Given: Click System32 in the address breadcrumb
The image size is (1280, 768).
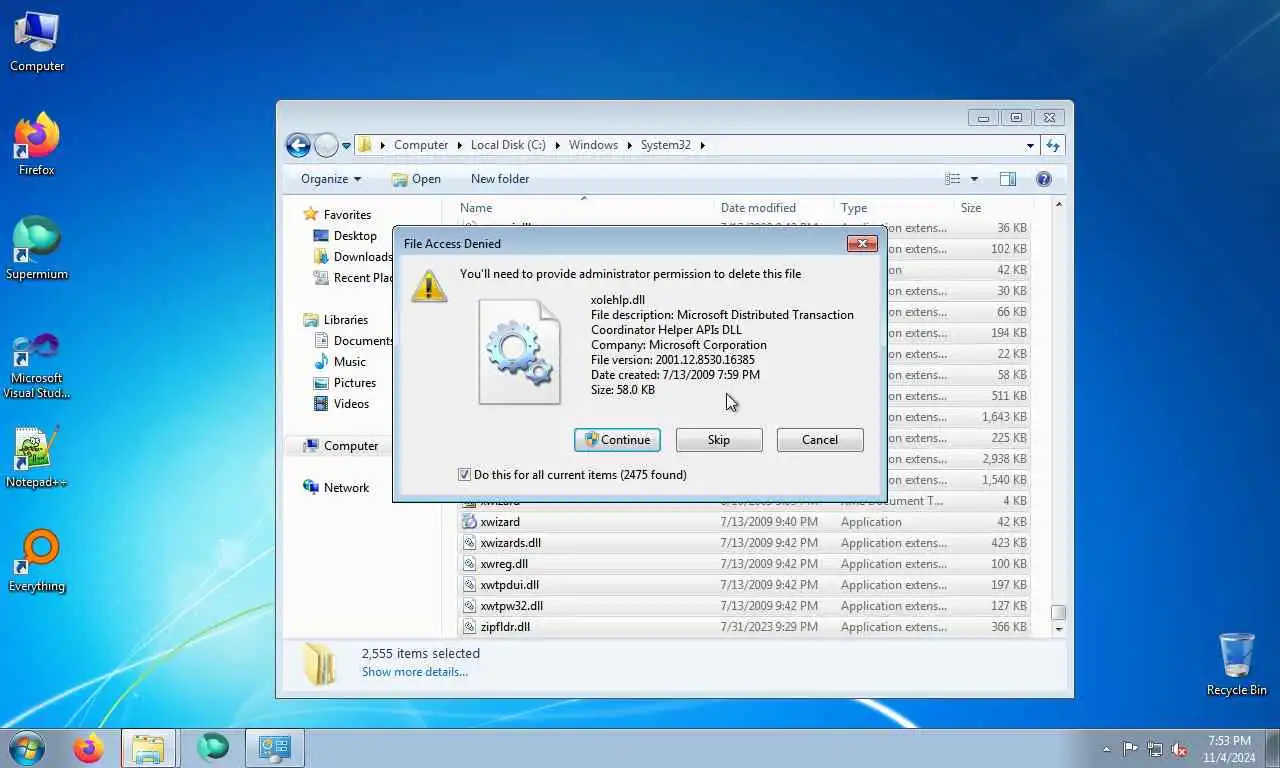Looking at the screenshot, I should (x=666, y=145).
